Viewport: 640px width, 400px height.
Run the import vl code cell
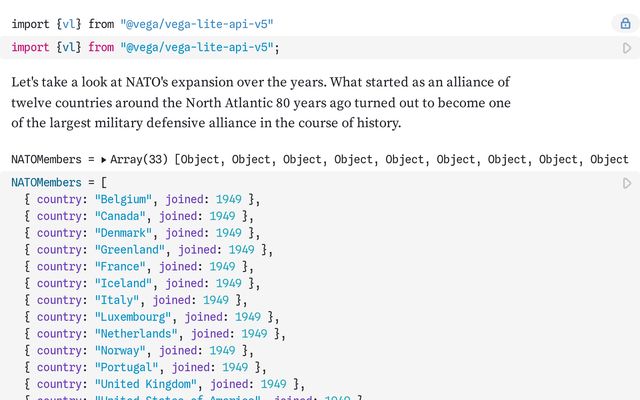pos(627,48)
